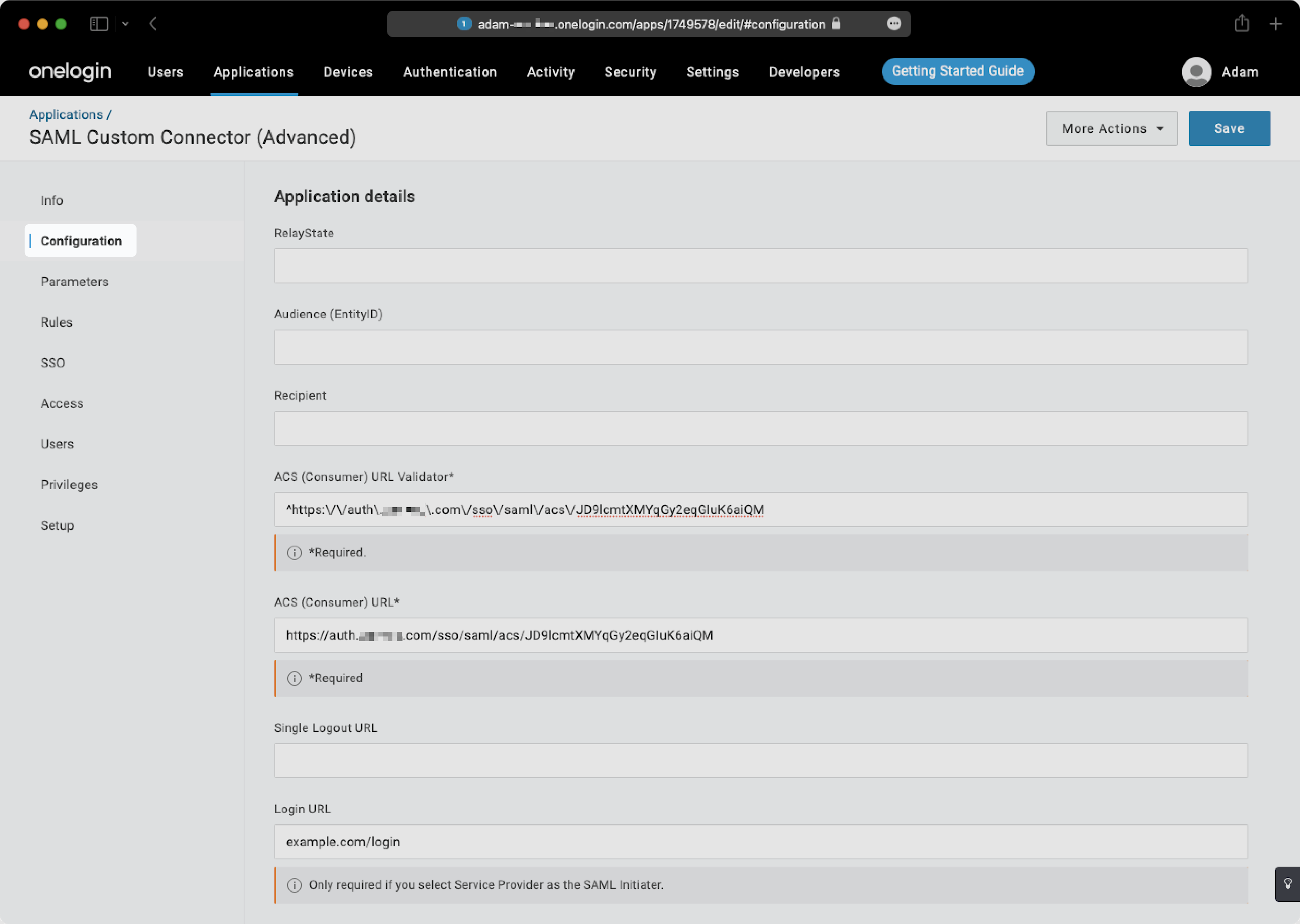Click the lightbulb help icon at bottom right

coord(1288,884)
